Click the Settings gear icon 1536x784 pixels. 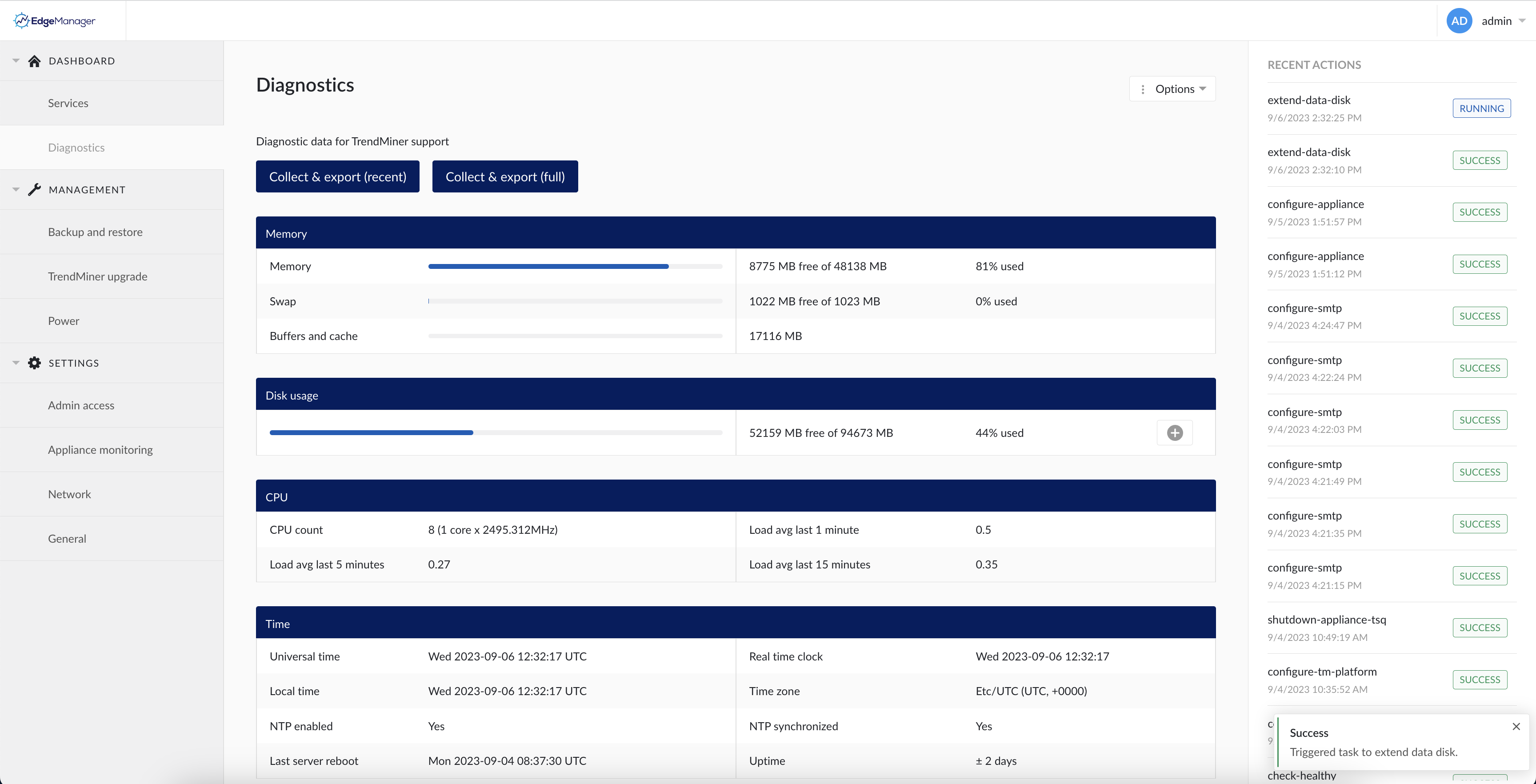[x=34, y=363]
